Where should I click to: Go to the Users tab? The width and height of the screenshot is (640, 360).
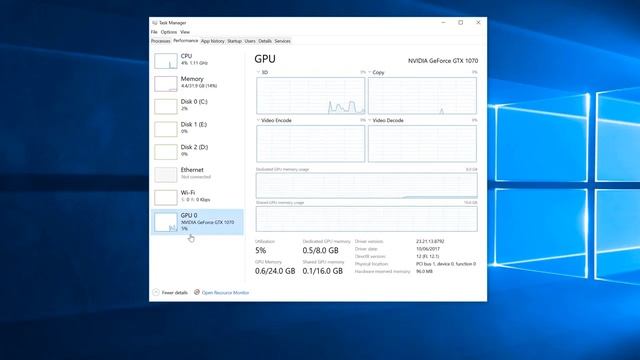pyautogui.click(x=250, y=41)
